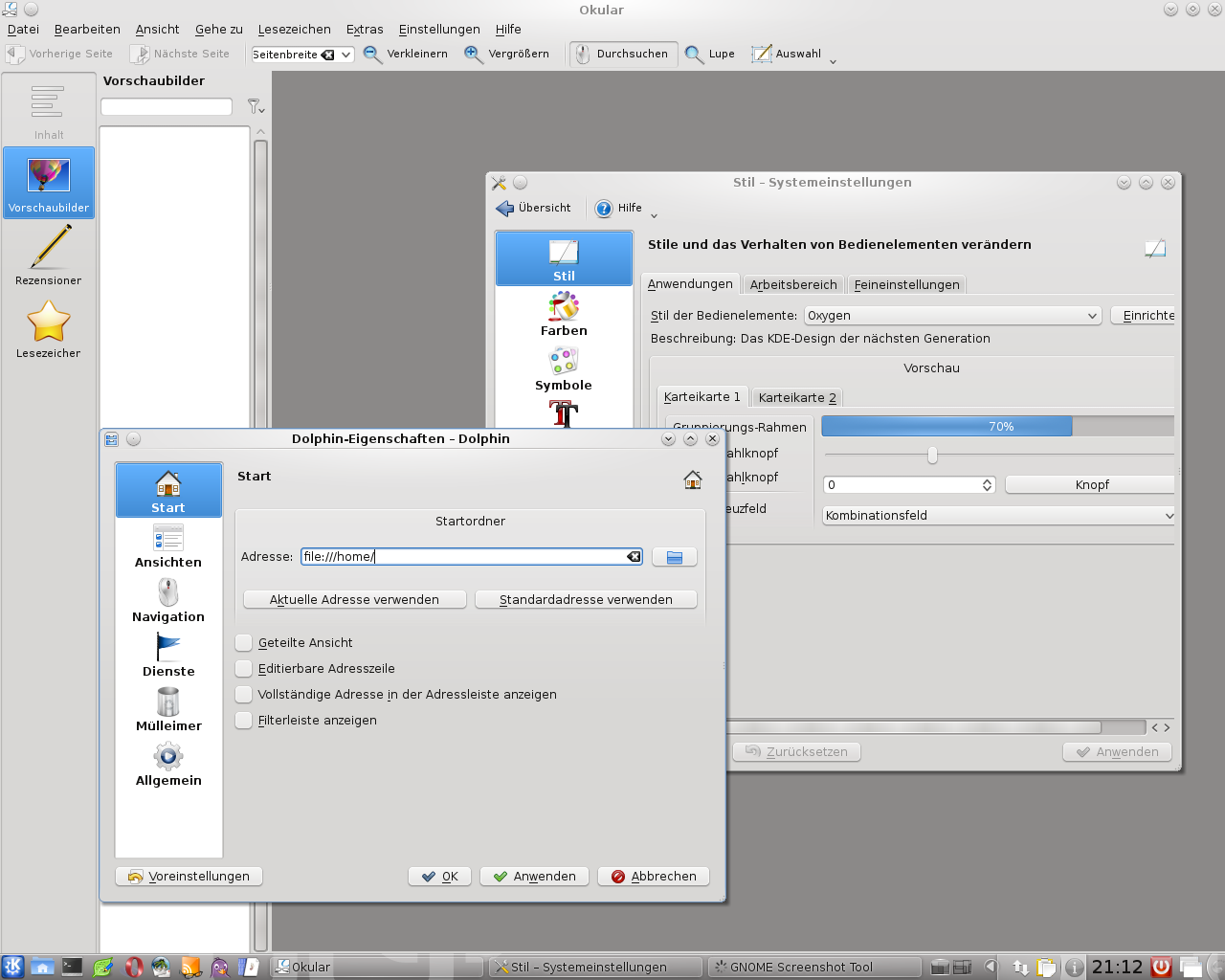Click the spin box arrows of the 0 field
1225x980 pixels.
click(x=988, y=485)
